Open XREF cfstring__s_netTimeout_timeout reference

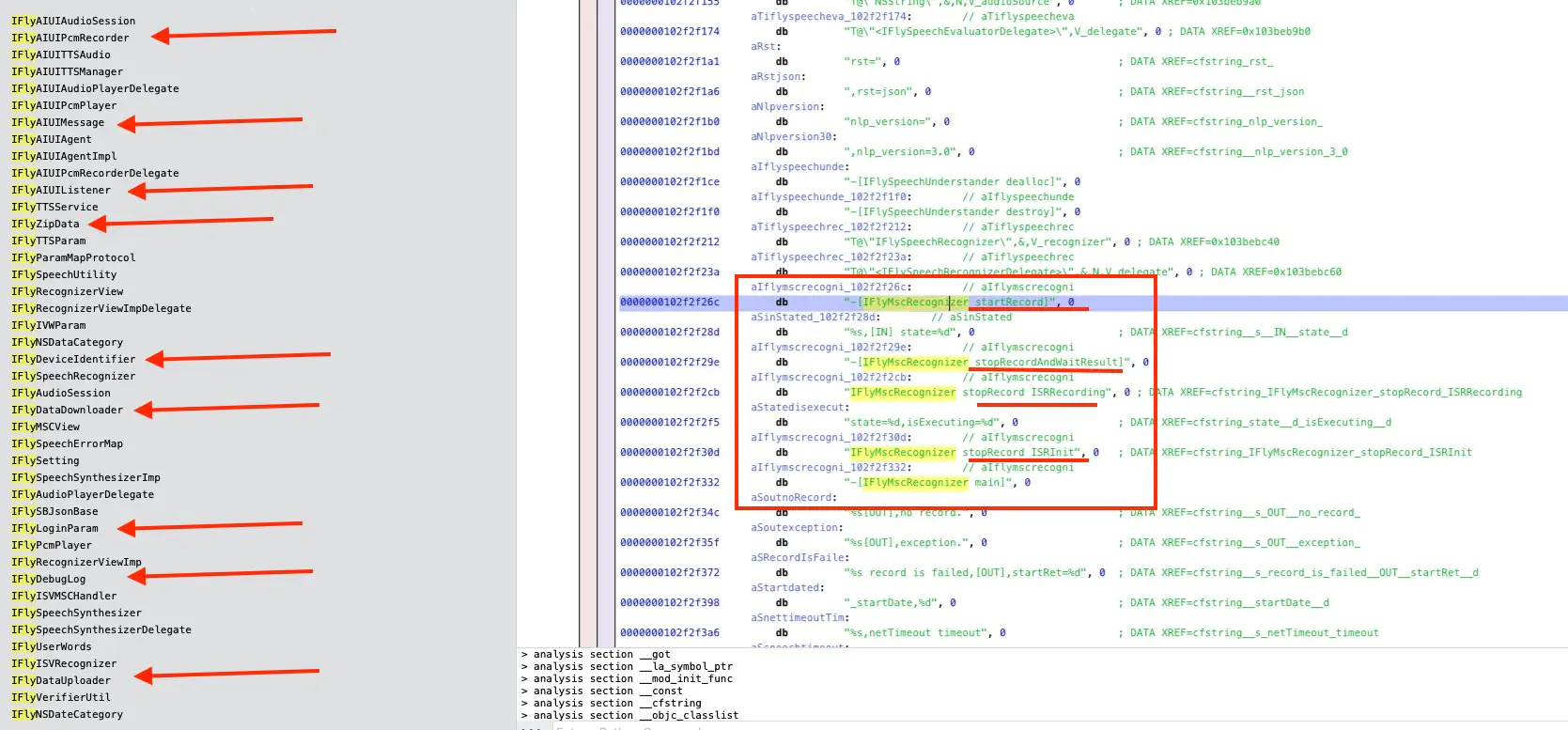pos(1254,633)
